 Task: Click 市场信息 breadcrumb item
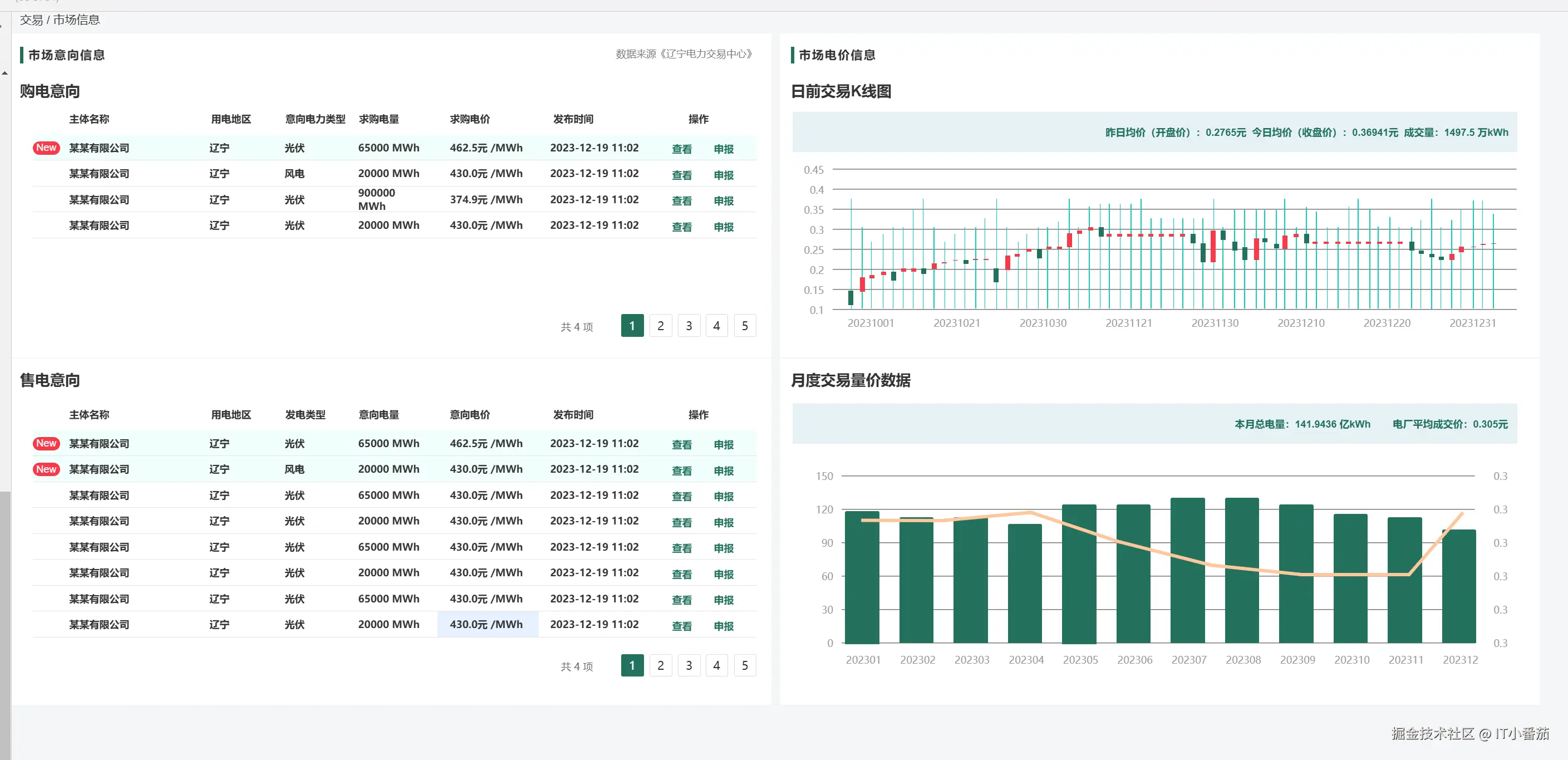(x=76, y=19)
